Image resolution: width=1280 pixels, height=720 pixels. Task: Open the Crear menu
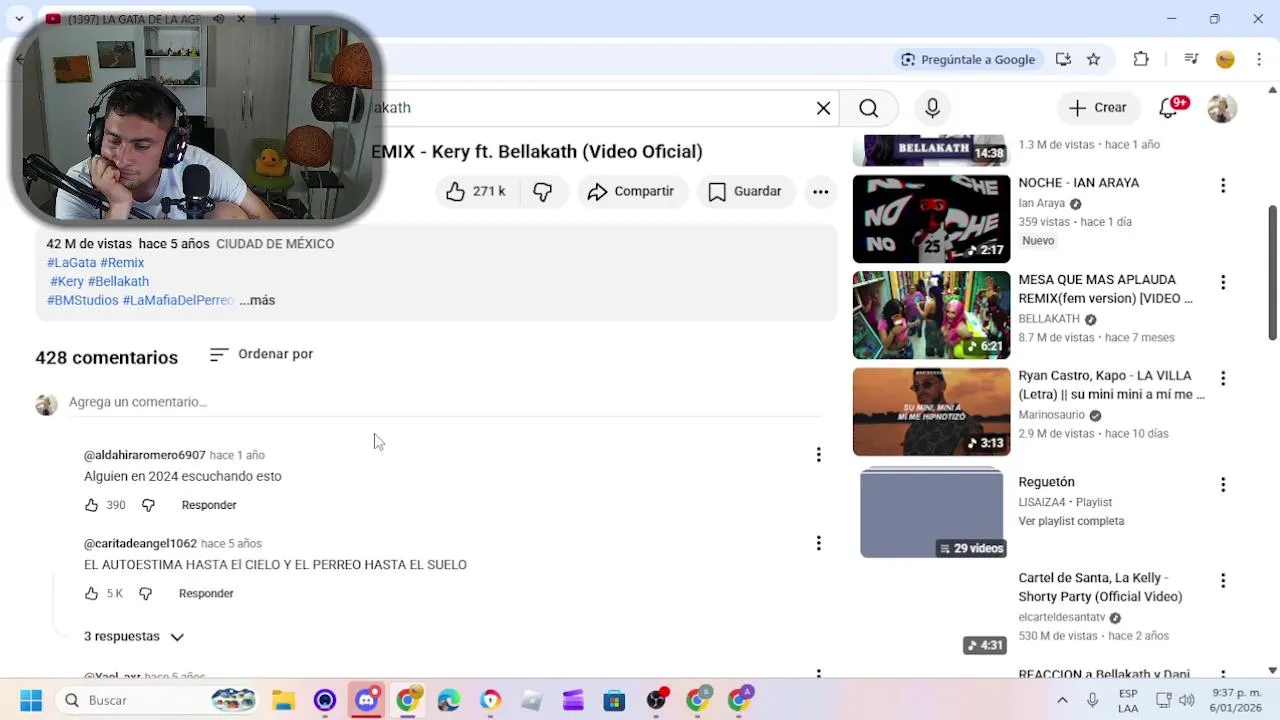pyautogui.click(x=1097, y=108)
